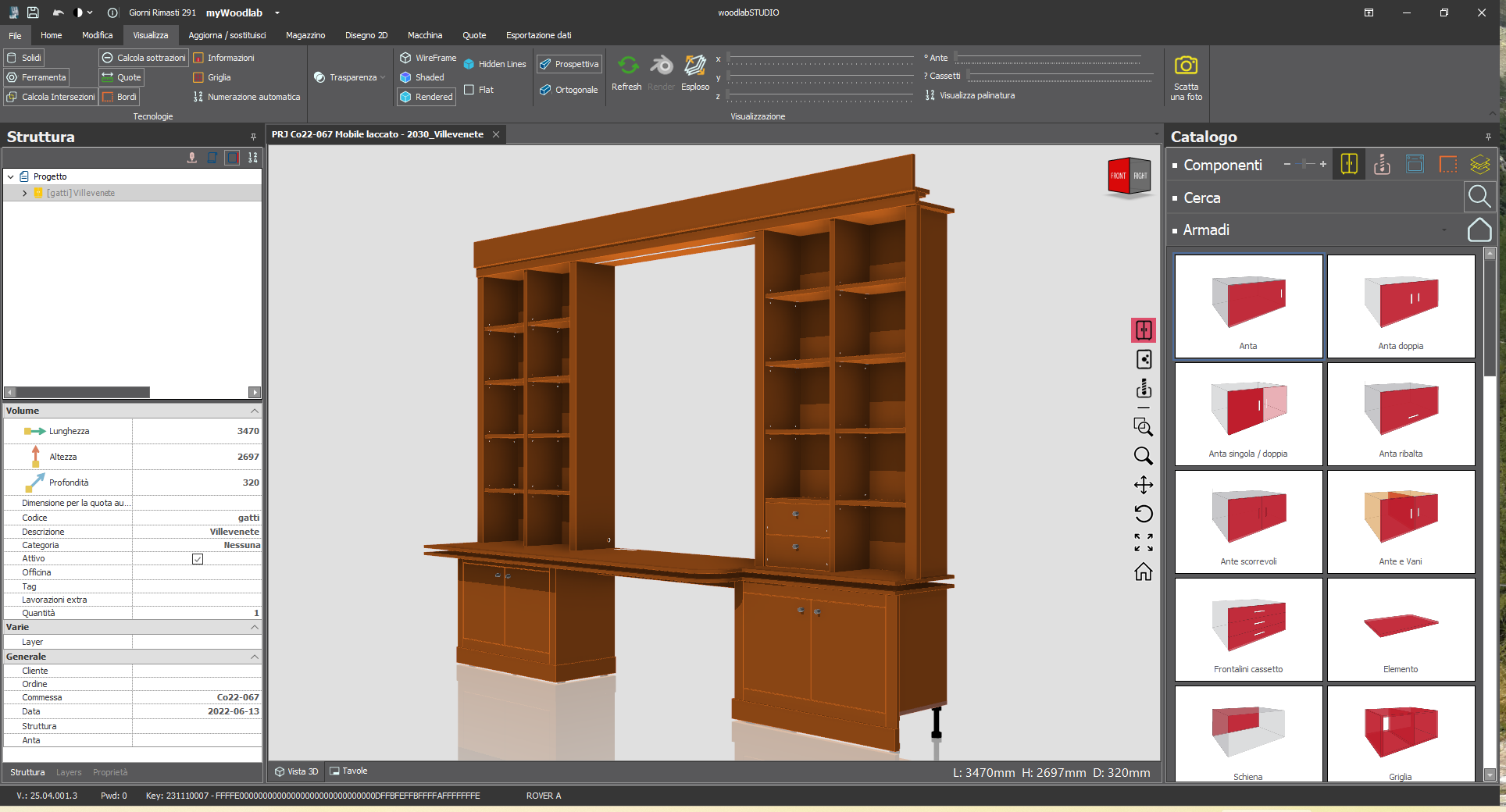Viewport: 1506px width, 812px height.
Task: Click the Refresh viewport icon
Action: (626, 67)
